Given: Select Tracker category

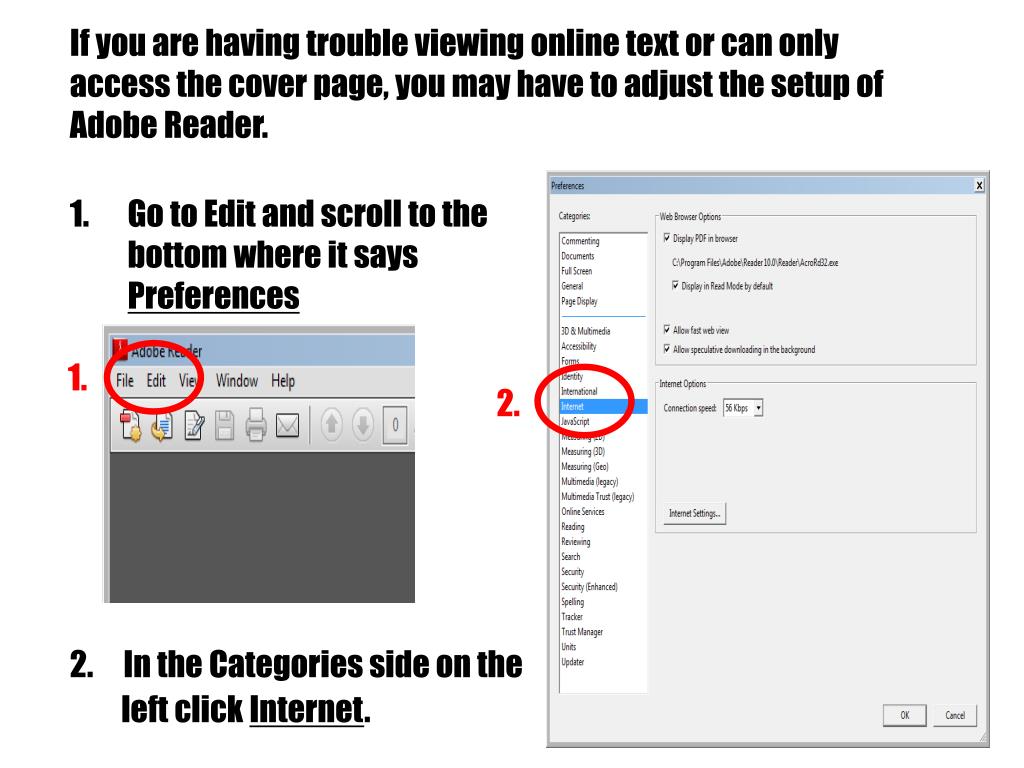Looking at the screenshot, I should [x=572, y=616].
